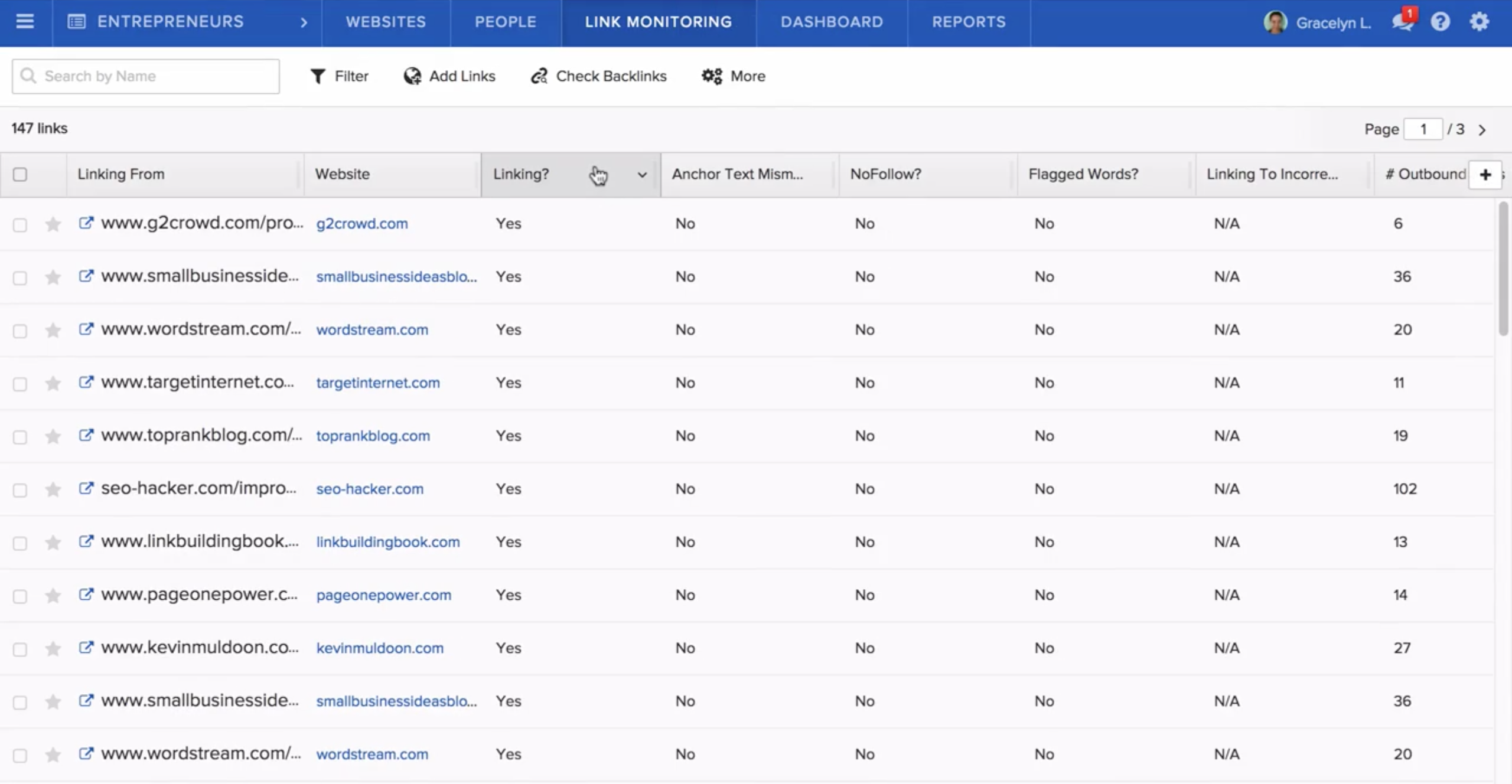The height and width of the screenshot is (784, 1512).
Task: Check the toprankblog.com row checkbox
Action: (x=20, y=437)
